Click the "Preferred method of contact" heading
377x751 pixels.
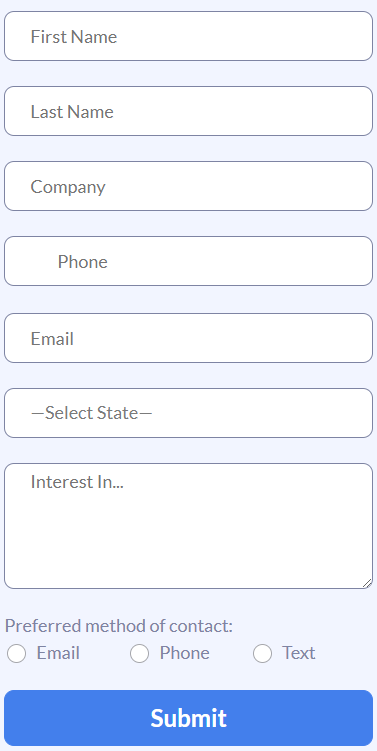click(x=119, y=626)
